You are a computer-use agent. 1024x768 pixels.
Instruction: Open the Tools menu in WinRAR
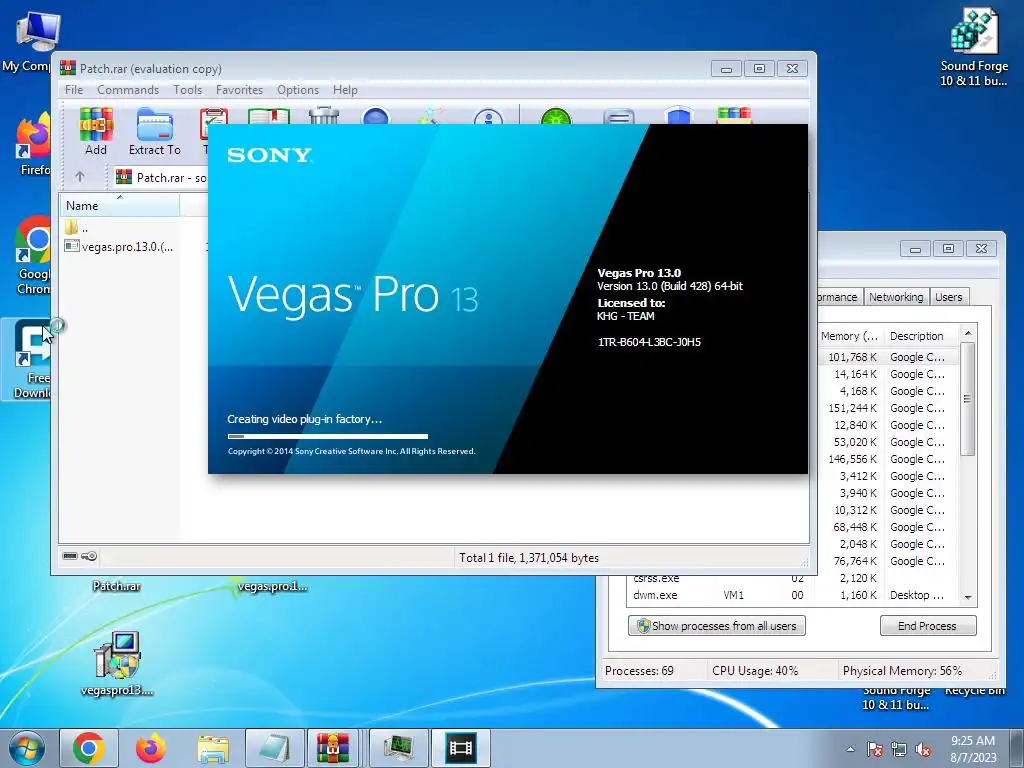point(187,89)
